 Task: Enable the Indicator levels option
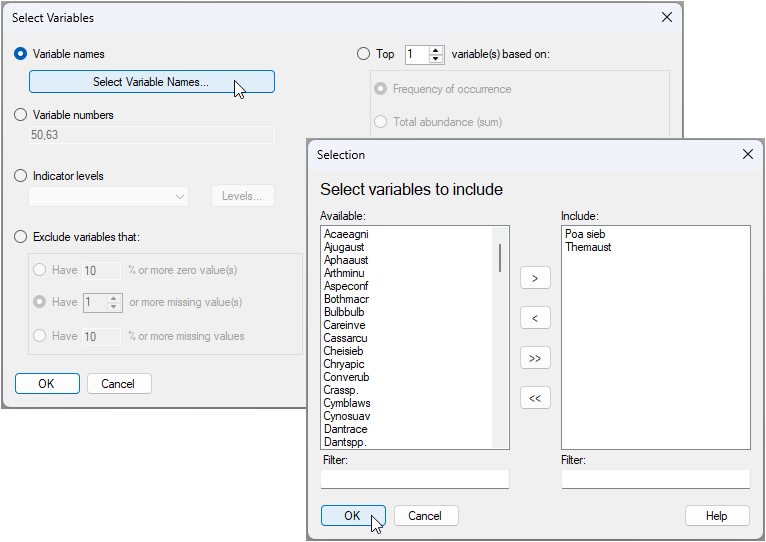point(21,176)
